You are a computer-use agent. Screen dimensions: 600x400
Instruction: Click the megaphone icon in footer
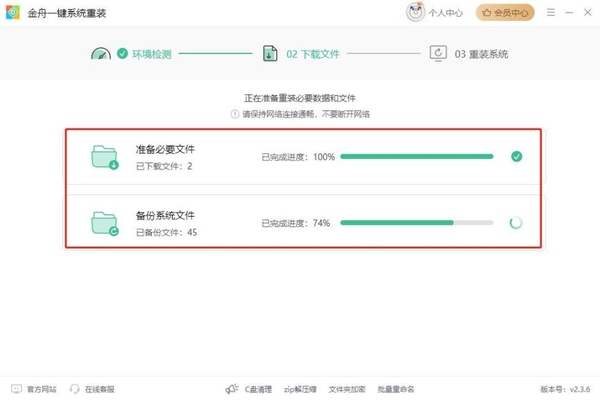click(232, 389)
